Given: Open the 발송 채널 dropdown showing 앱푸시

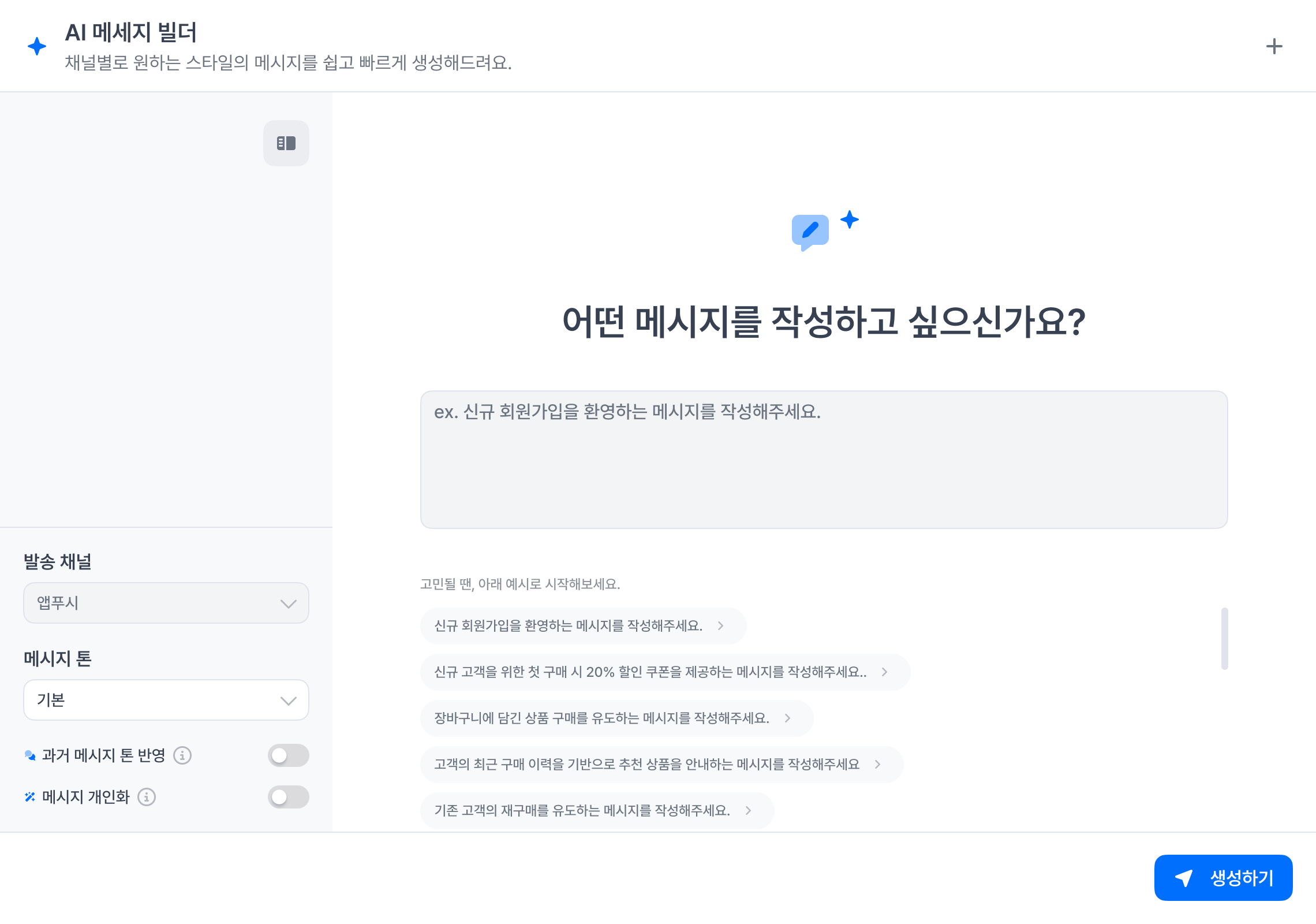Looking at the screenshot, I should 166,603.
